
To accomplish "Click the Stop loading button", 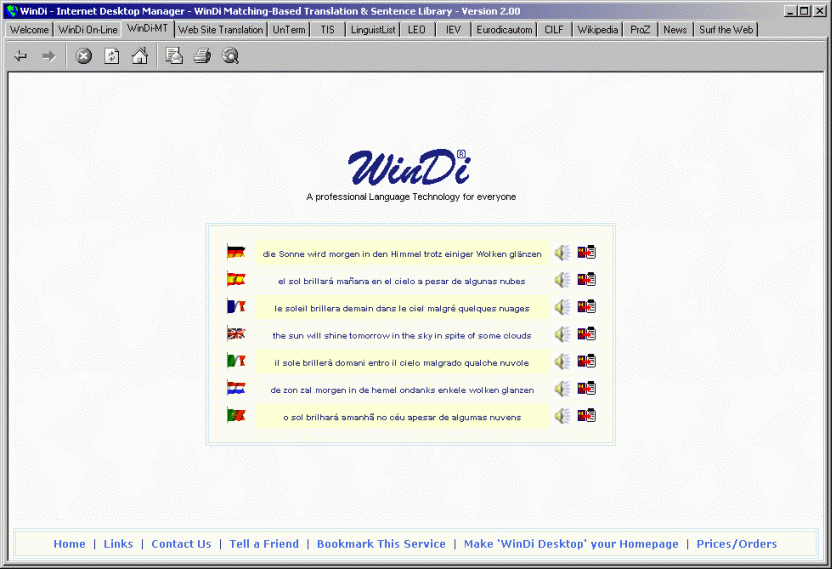I will (x=84, y=56).
